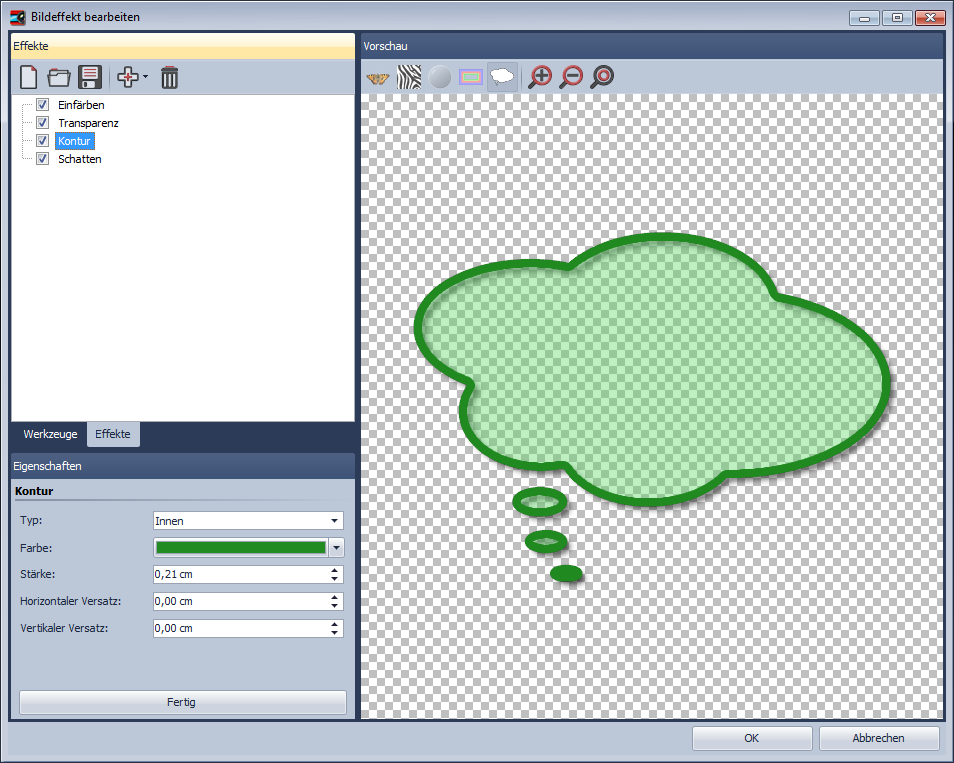
Task: Expand the Typ dropdown showing Innen
Action: click(333, 521)
